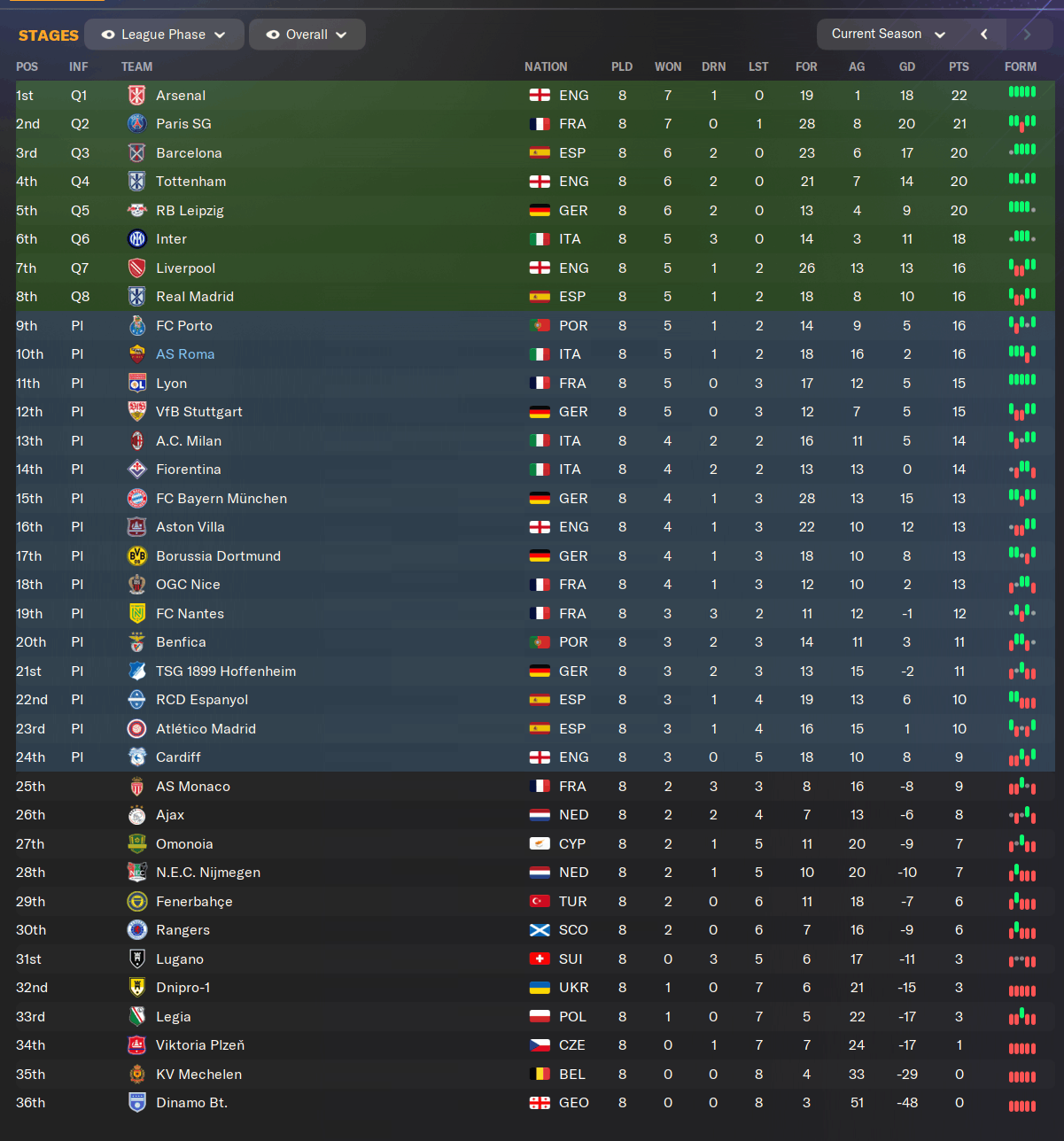Open the AS Roma team link
Screen dimensions: 1064x1141
click(185, 354)
